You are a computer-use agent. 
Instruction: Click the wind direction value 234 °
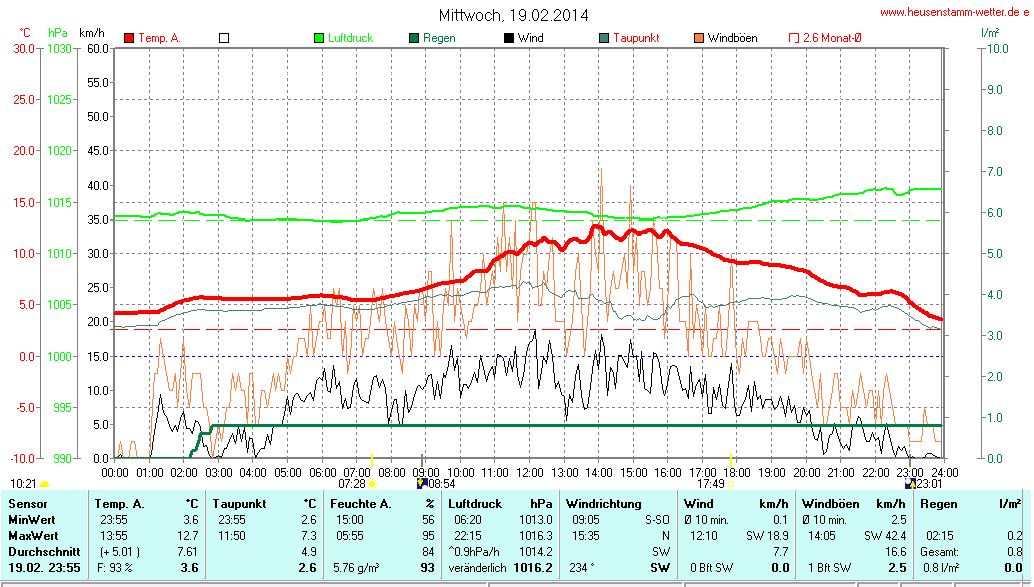tap(583, 567)
